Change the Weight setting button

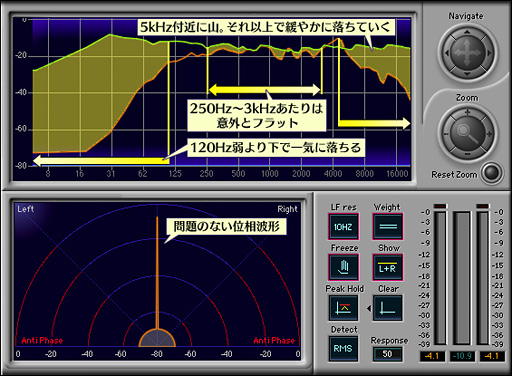pos(388,227)
